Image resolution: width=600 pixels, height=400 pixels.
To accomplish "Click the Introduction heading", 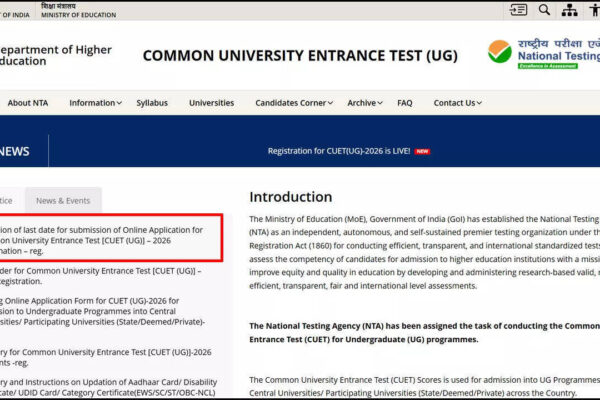I will coord(291,197).
